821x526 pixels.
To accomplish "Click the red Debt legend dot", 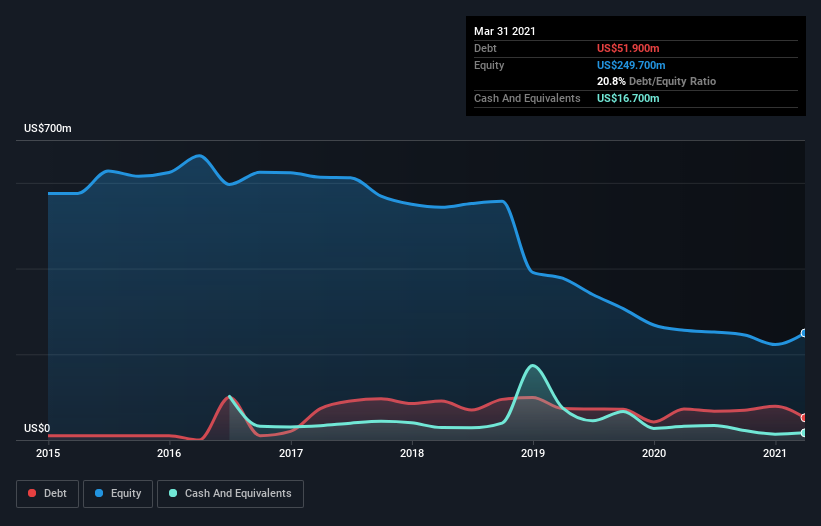I will tap(32, 493).
